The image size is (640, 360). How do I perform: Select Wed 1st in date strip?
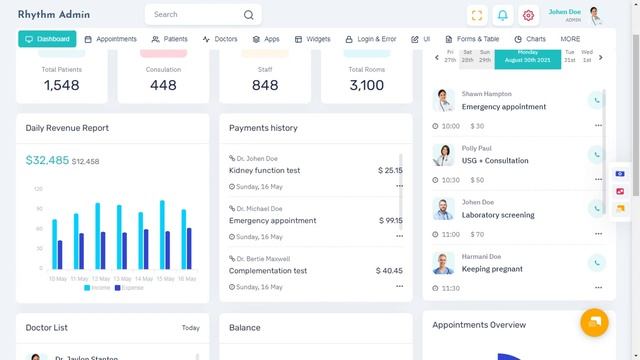587,56
